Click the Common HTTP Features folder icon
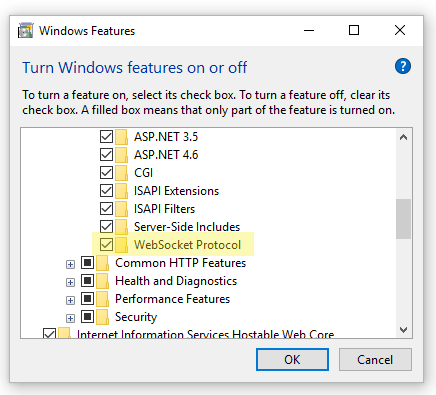Viewport: 436px width, 395px height. (x=103, y=263)
